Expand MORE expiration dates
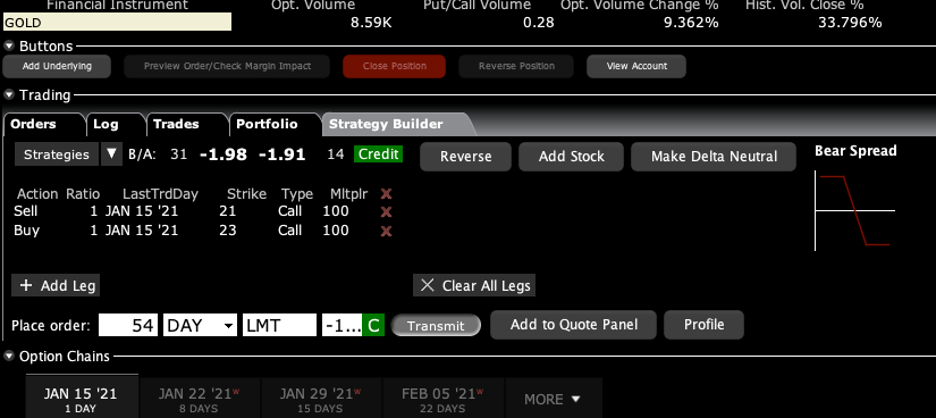The height and width of the screenshot is (418, 936). tap(553, 399)
